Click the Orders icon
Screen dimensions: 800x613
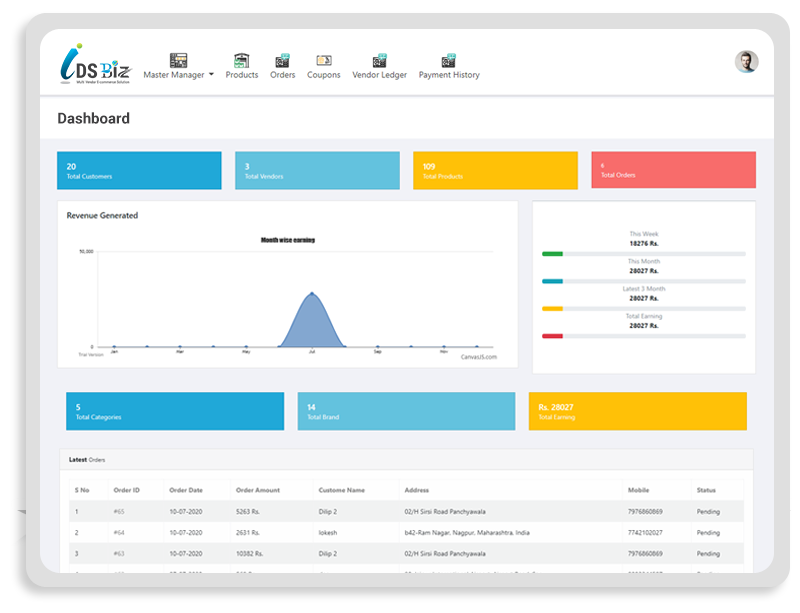283,62
